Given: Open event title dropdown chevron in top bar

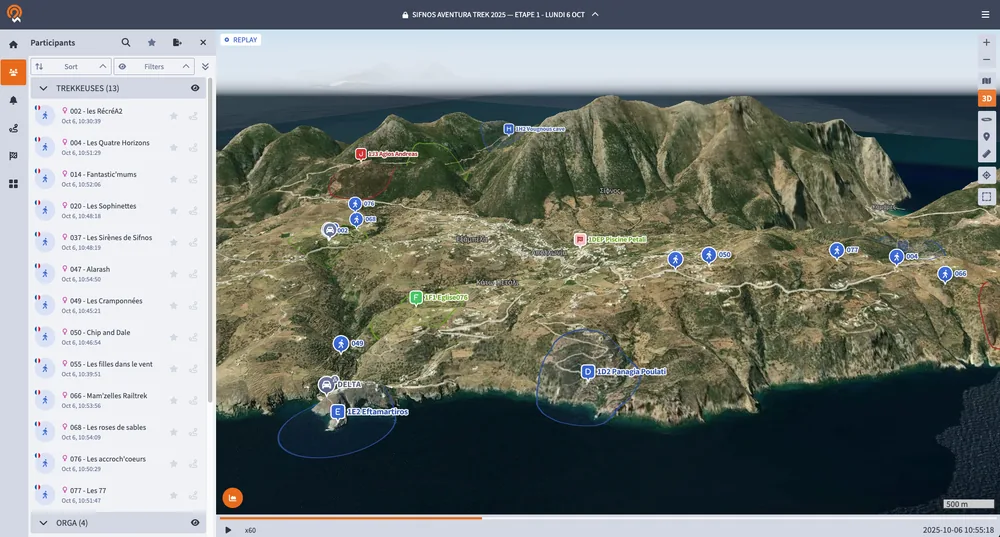Looking at the screenshot, I should (595, 14).
